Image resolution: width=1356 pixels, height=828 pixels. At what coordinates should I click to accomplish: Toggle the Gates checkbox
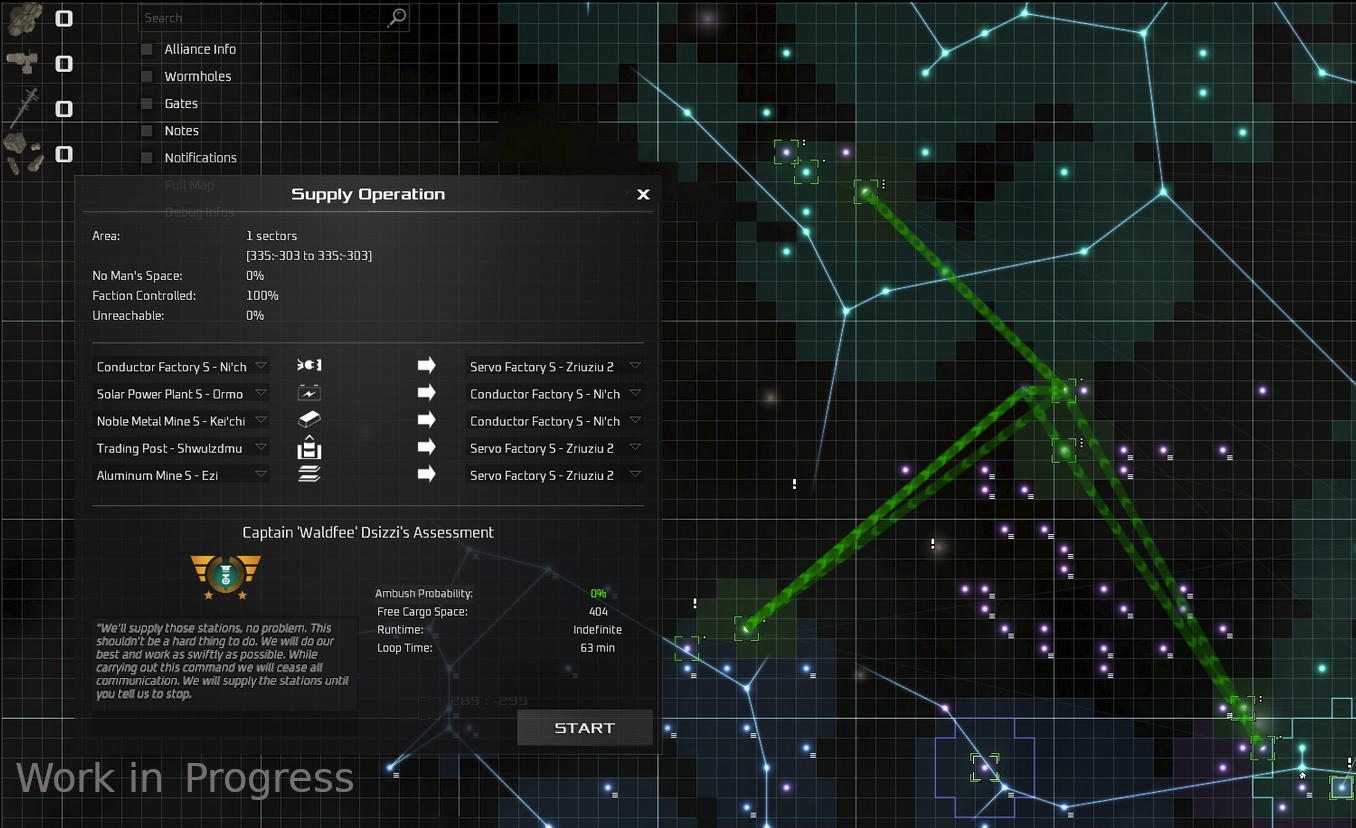[x=147, y=103]
